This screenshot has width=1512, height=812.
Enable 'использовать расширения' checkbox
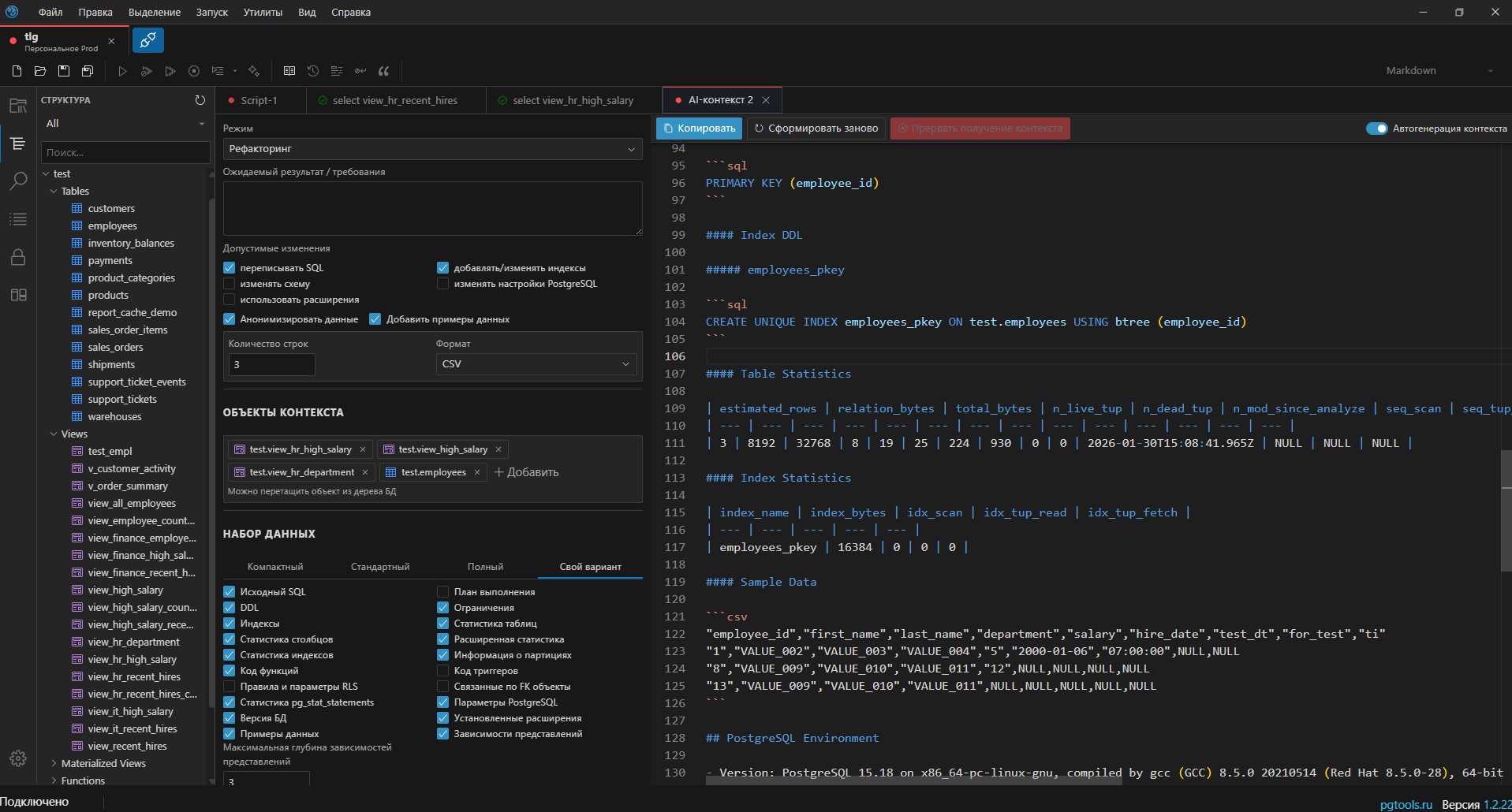[x=230, y=300]
